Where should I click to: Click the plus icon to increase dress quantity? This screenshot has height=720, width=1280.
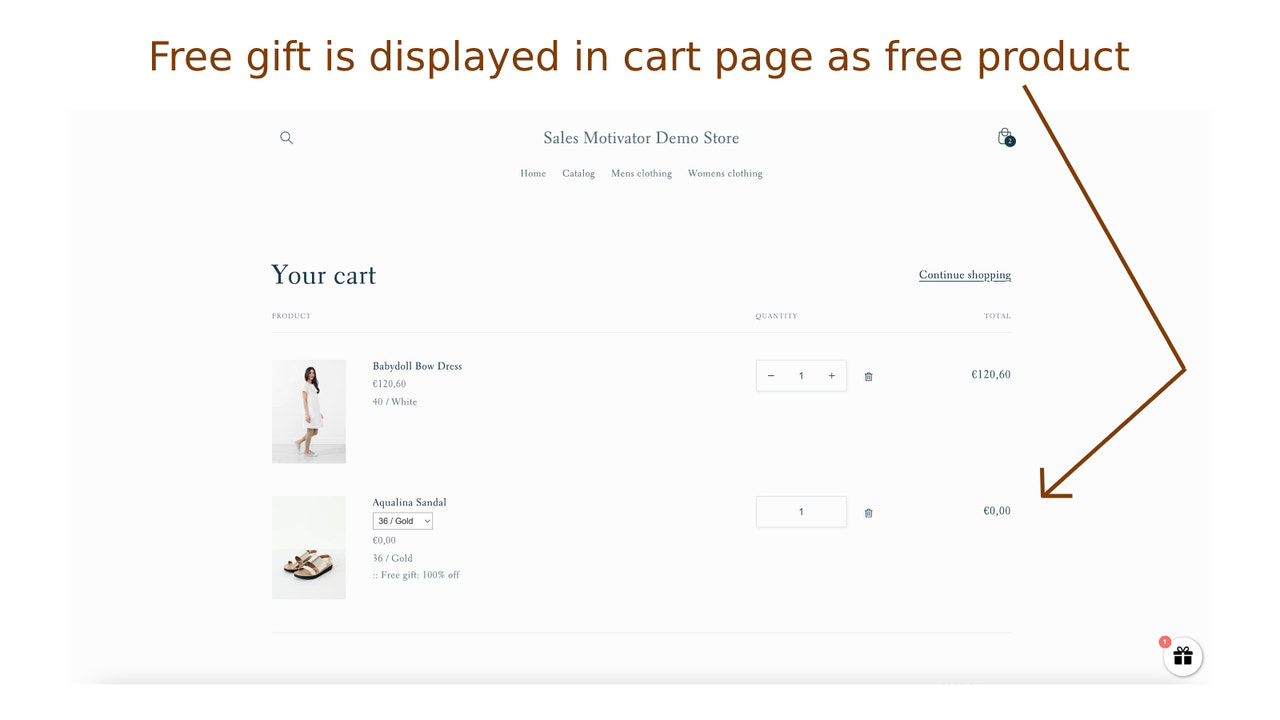tap(831, 375)
